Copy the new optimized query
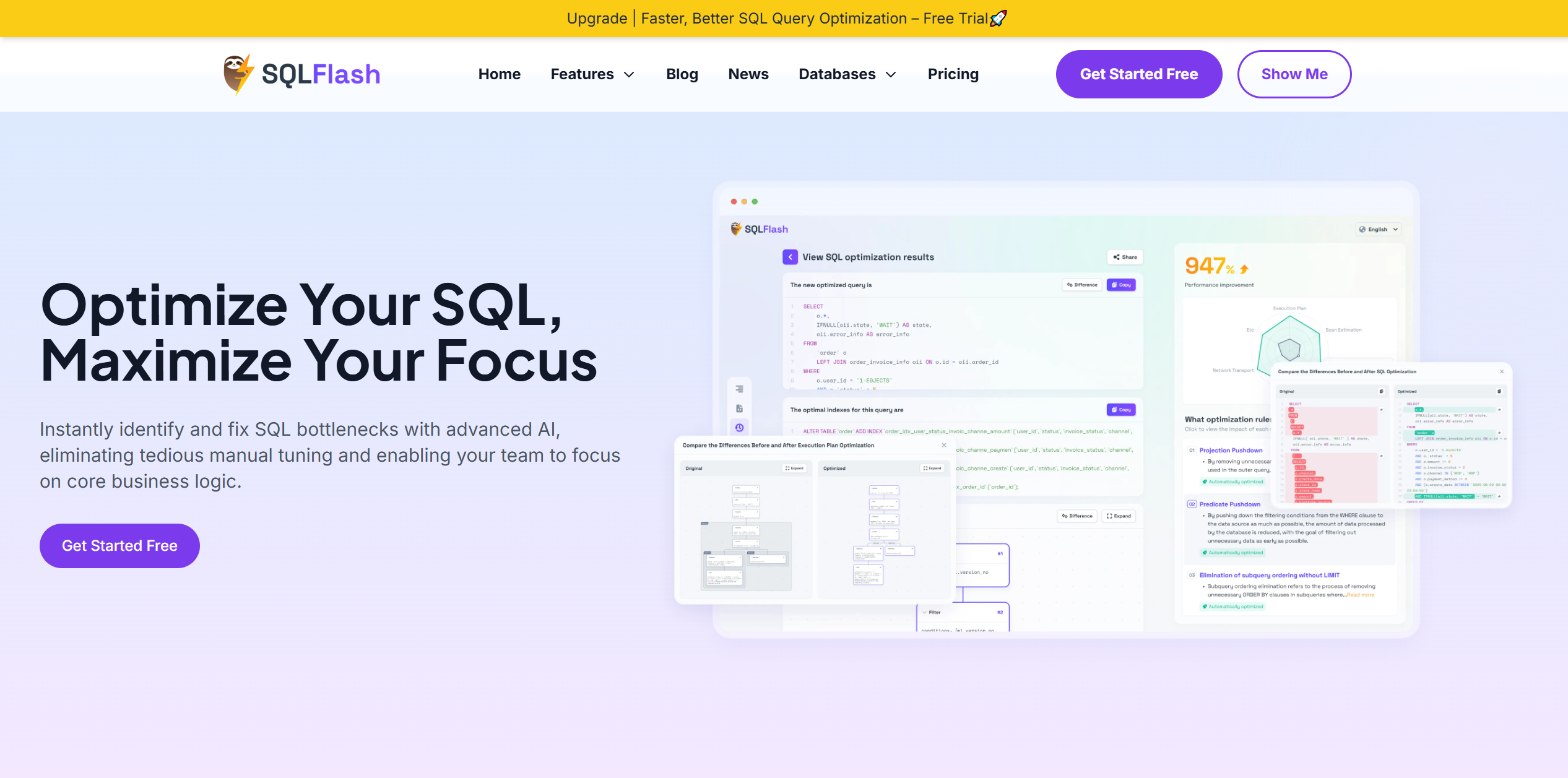Screen dimensions: 1568x778 point(1120,285)
